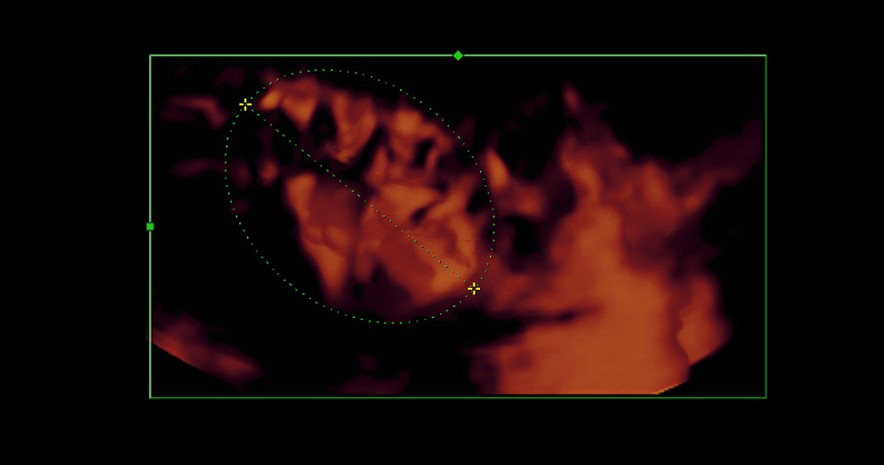Click the green diamond handle on the box's top edge

(458, 55)
